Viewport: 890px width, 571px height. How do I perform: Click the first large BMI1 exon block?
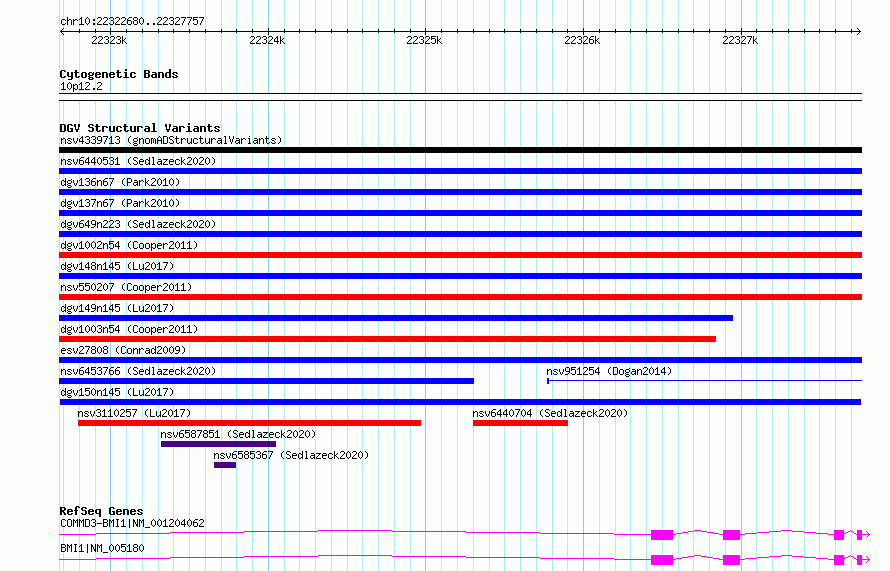coord(662,560)
